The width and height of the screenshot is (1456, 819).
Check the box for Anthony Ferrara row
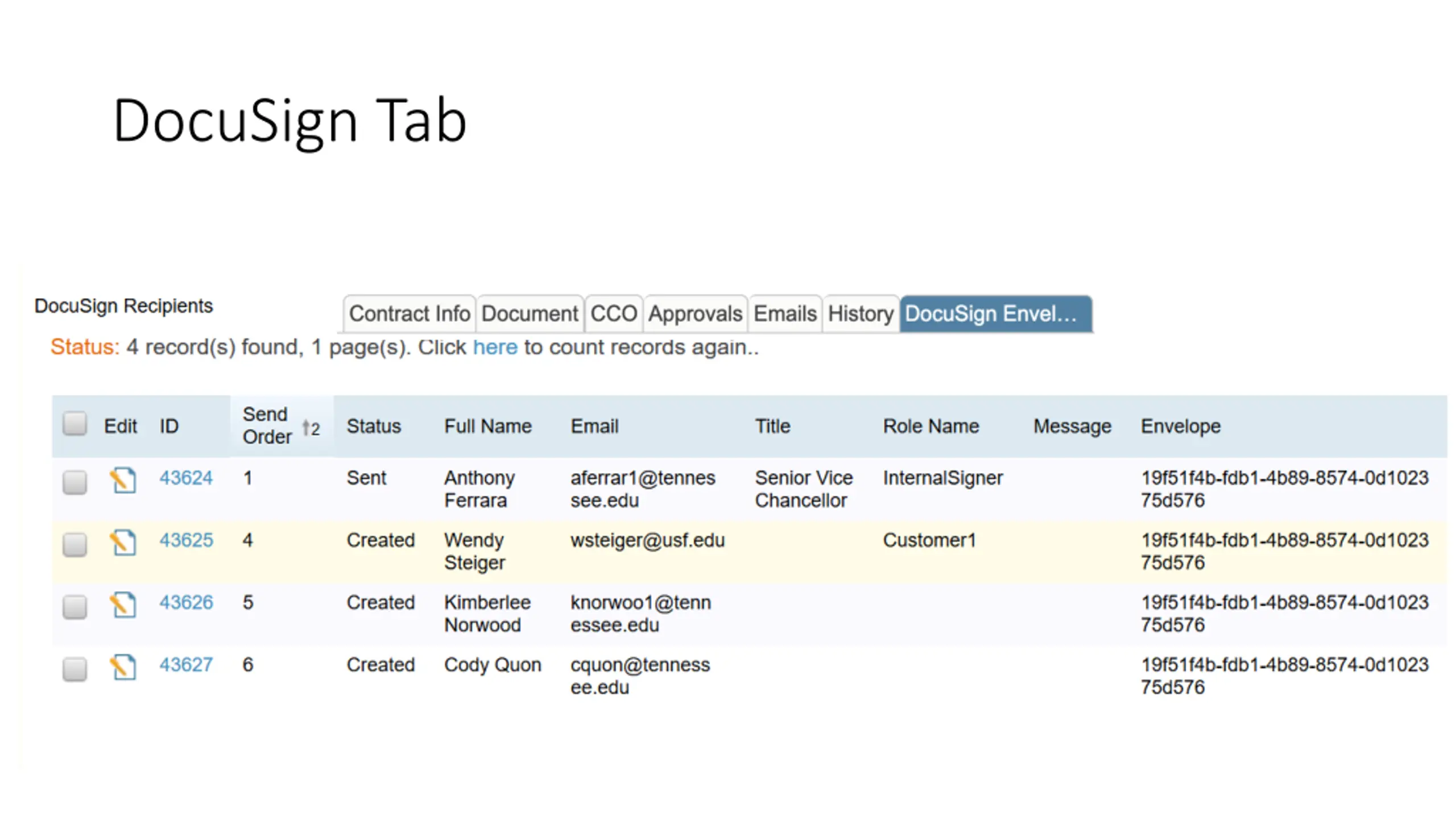(75, 482)
